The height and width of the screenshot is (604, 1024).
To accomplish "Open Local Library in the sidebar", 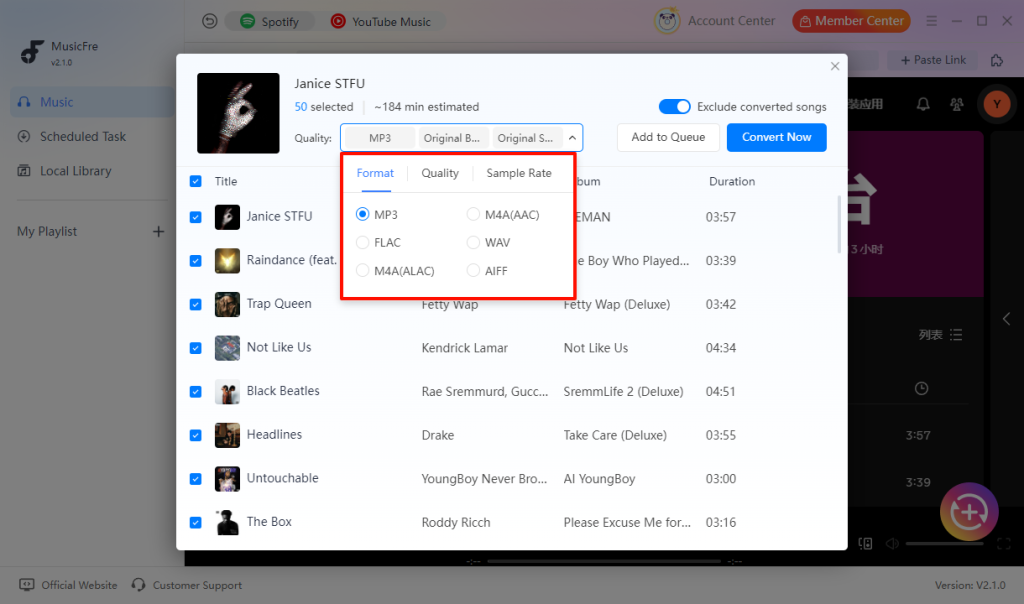I will click(92, 171).
